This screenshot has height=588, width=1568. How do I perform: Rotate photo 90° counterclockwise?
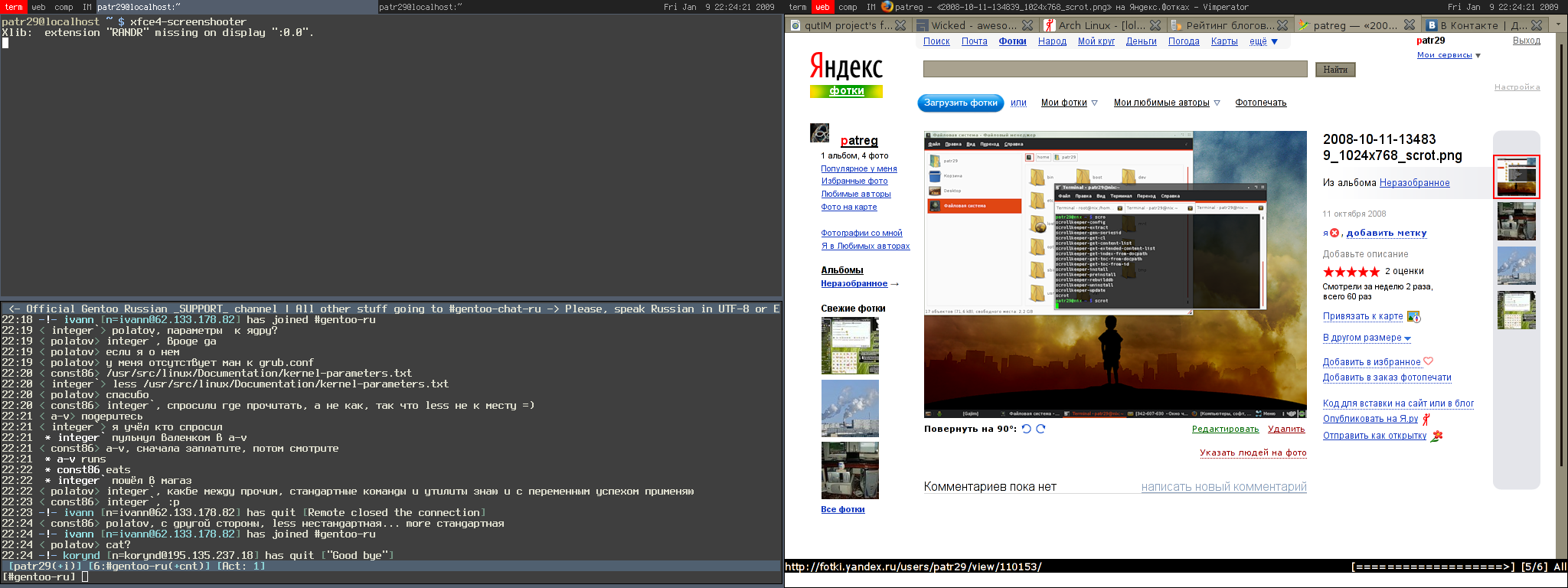click(1027, 429)
